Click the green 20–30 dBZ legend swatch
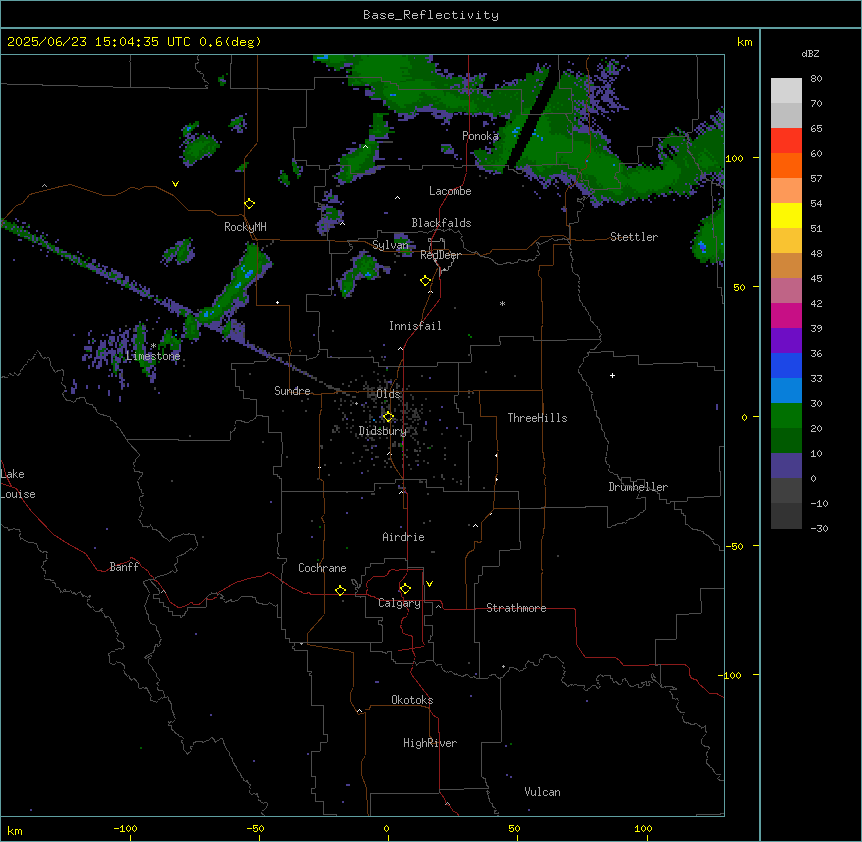Image resolution: width=862 pixels, height=842 pixels. pos(786,416)
